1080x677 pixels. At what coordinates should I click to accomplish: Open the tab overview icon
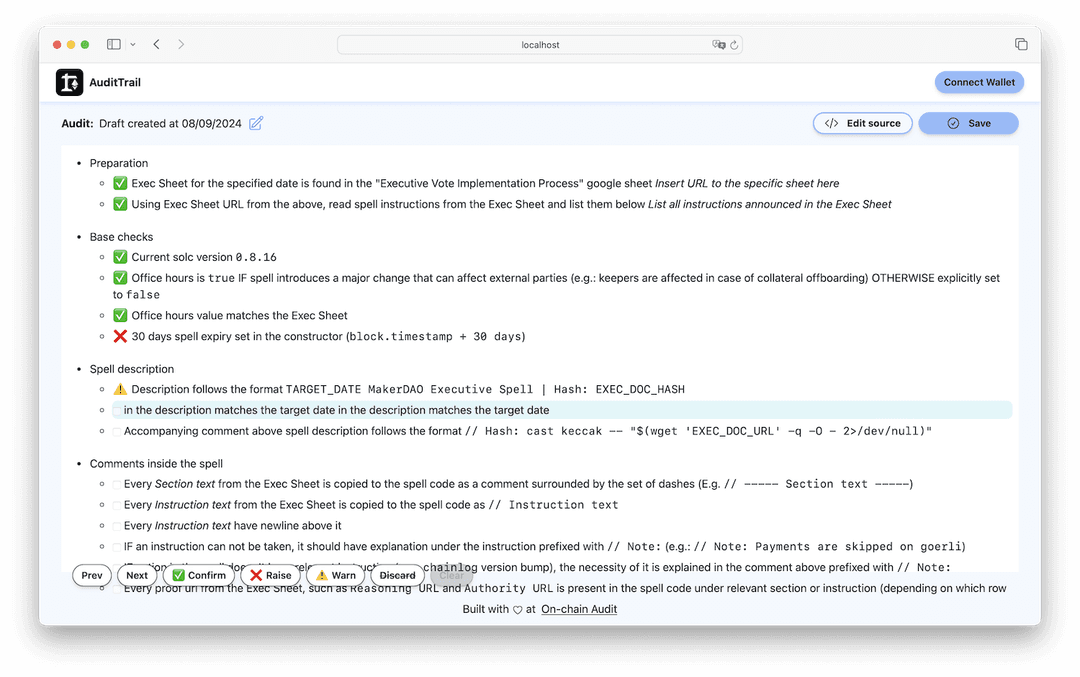(1021, 44)
